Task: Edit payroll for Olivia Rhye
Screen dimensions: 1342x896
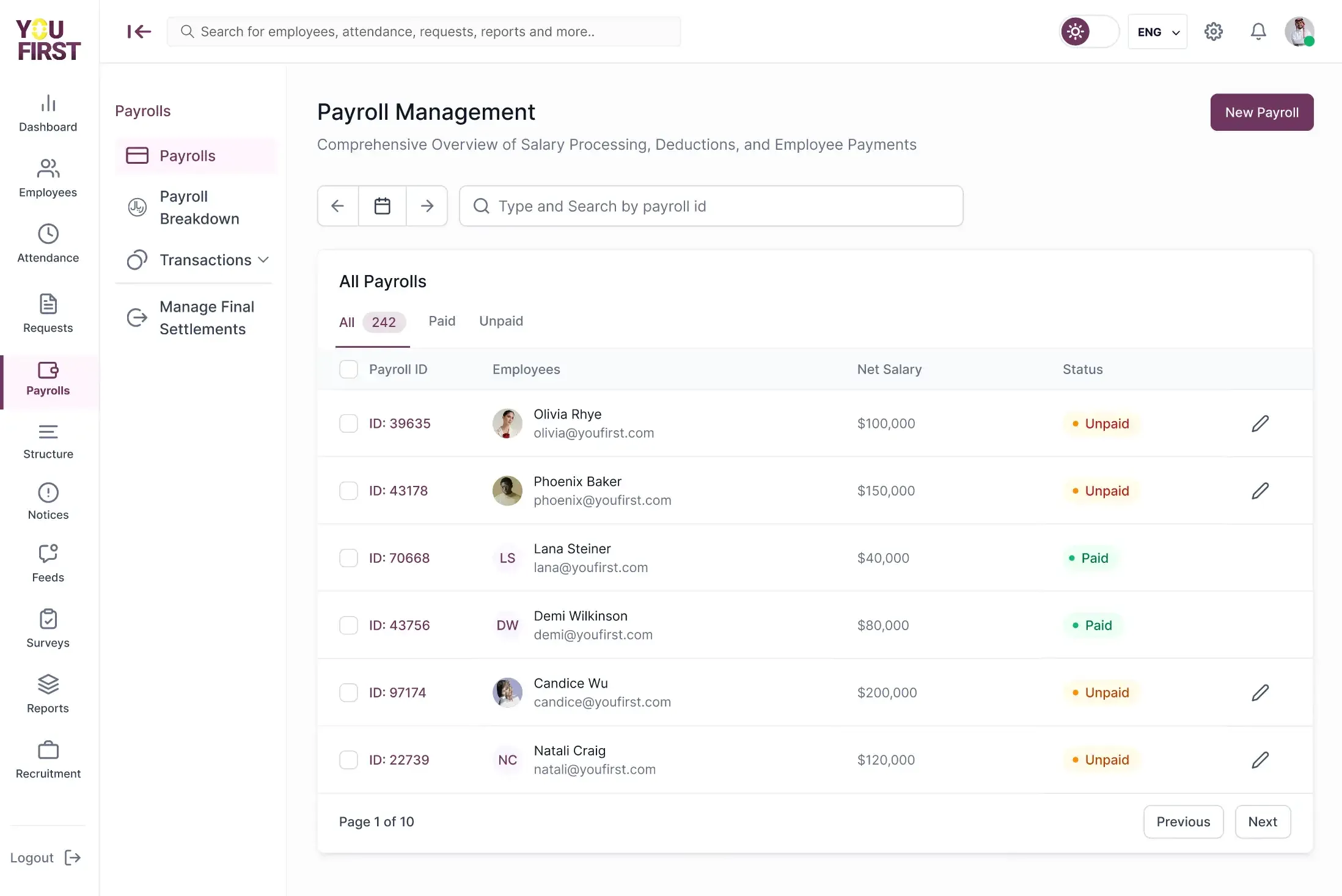Action: click(x=1260, y=424)
